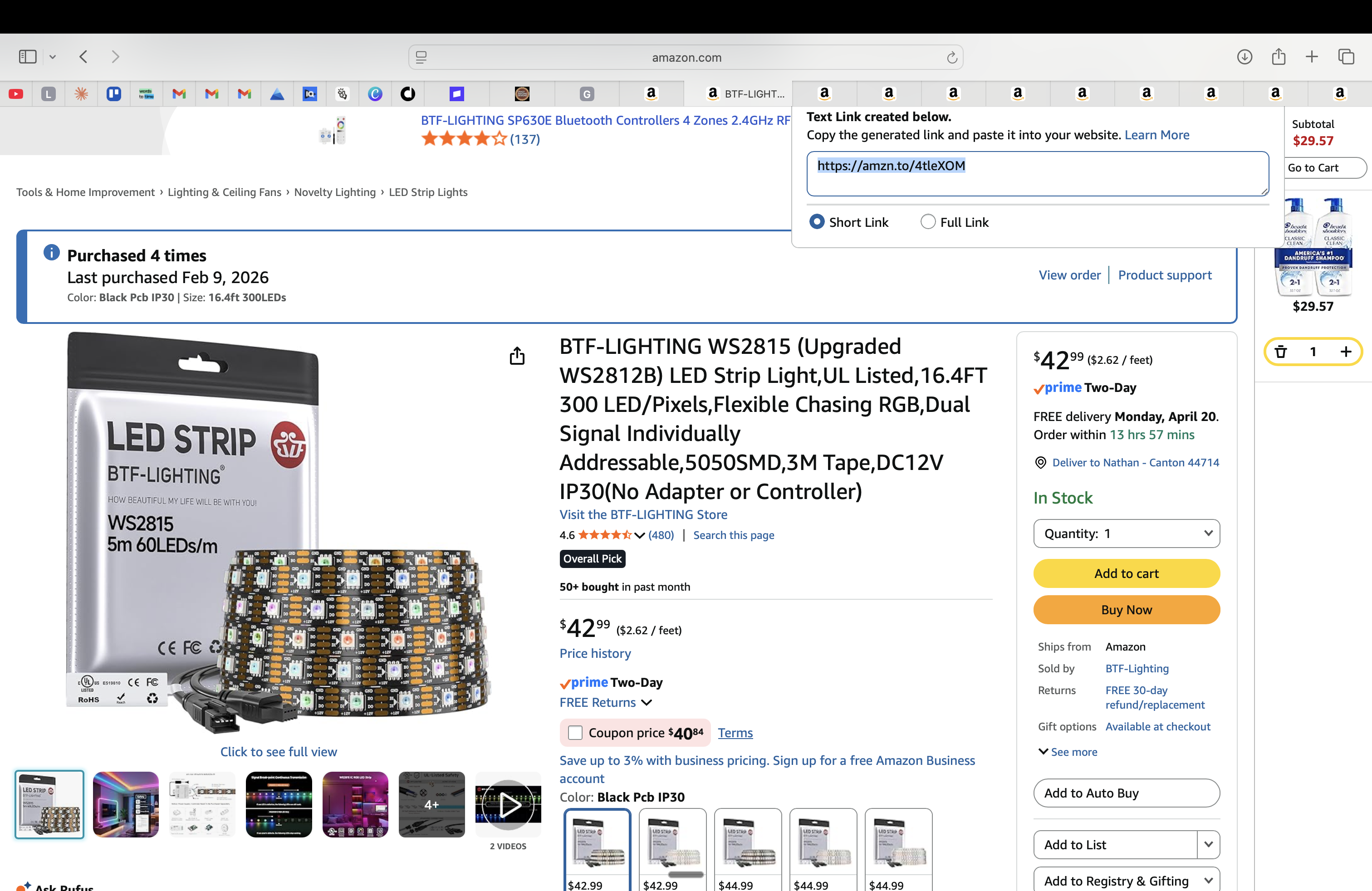Open Product support link

[1165, 275]
